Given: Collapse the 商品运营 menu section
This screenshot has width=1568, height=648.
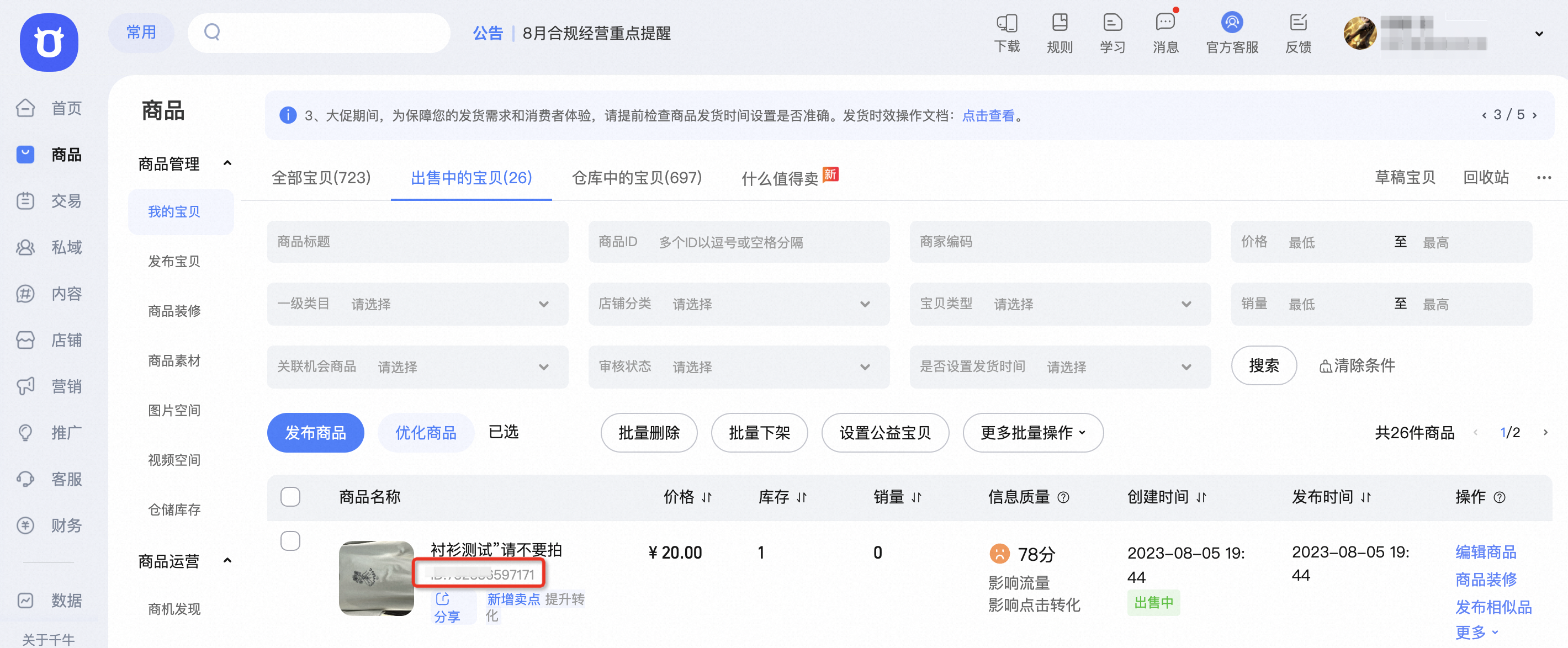Looking at the screenshot, I should [x=227, y=560].
